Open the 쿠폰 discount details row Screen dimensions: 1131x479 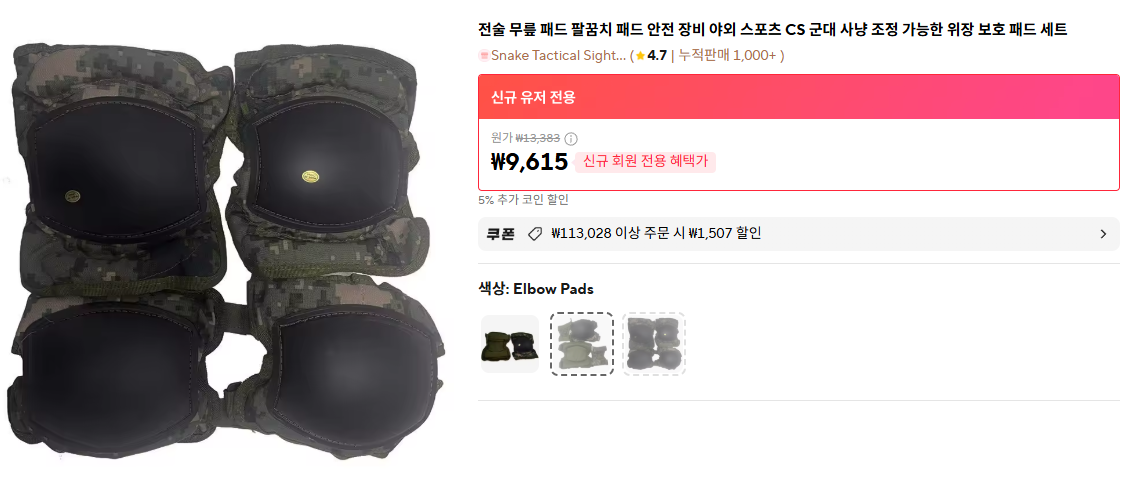800,234
